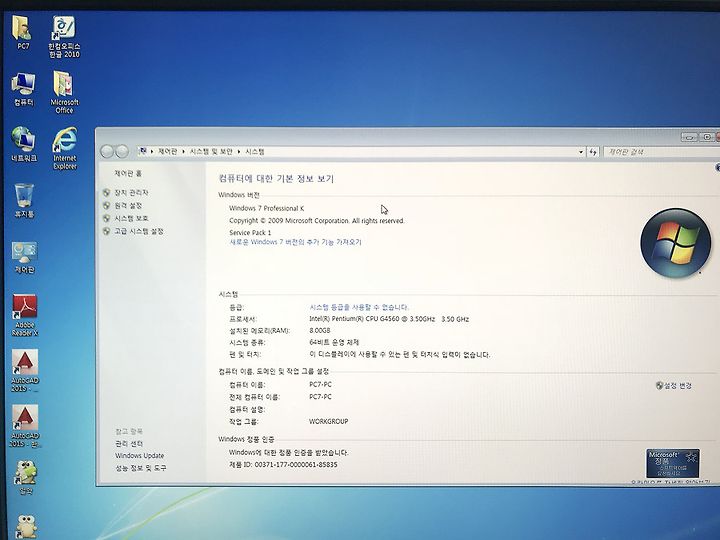Click the Microsoft genuine software badge
The width and height of the screenshot is (720, 540).
(673, 463)
